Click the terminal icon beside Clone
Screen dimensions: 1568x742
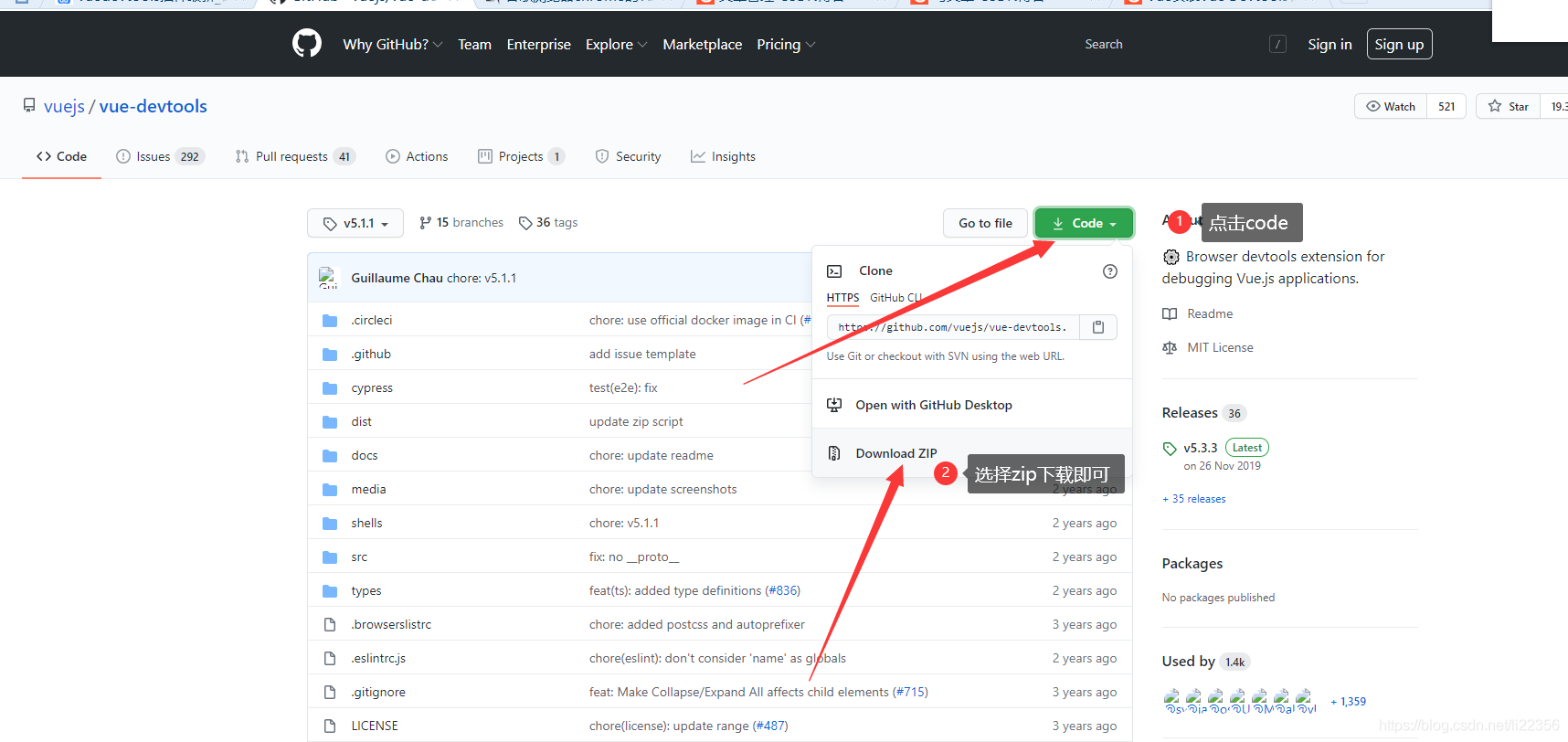(834, 271)
